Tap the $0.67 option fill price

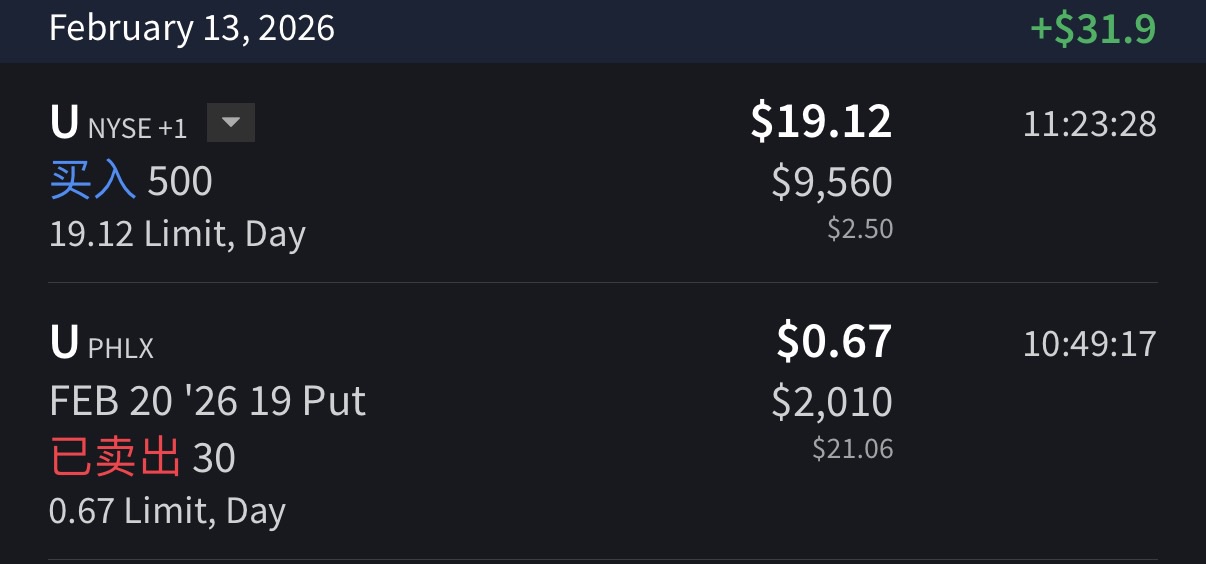click(834, 342)
